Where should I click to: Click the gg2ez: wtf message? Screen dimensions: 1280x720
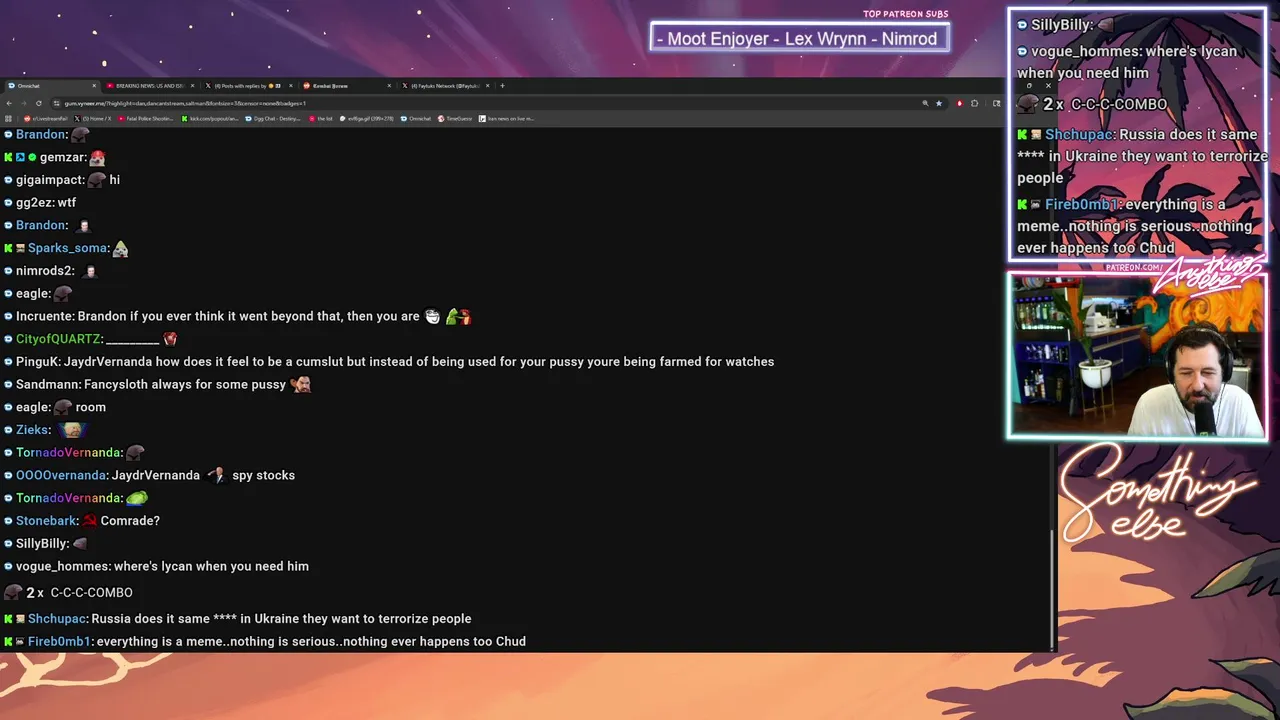[46, 203]
